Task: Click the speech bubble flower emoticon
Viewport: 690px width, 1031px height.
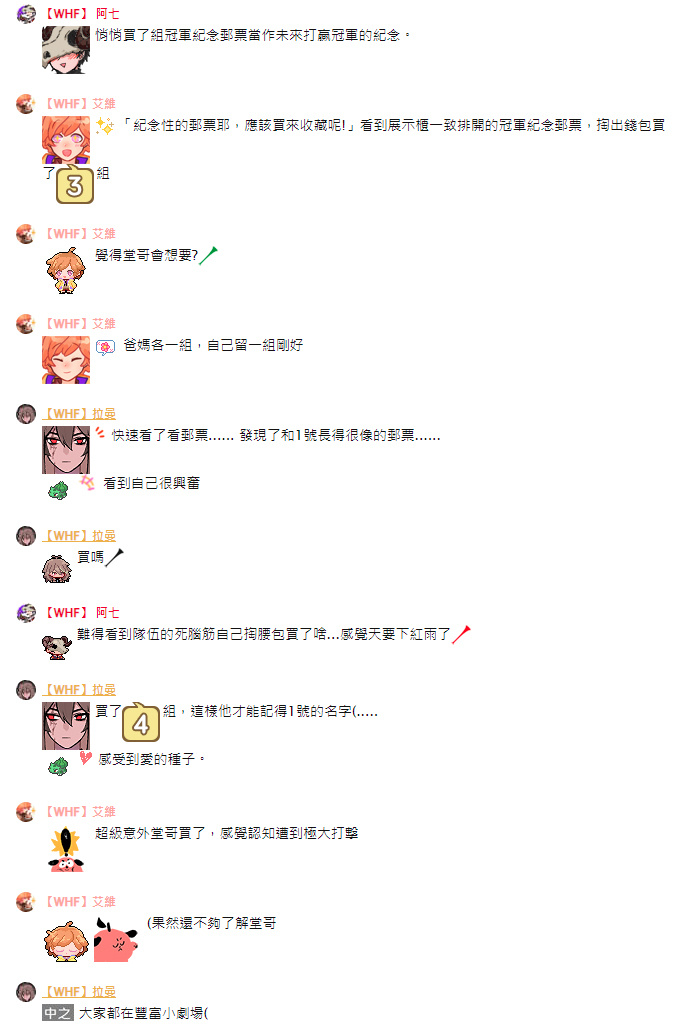Action: (105, 347)
